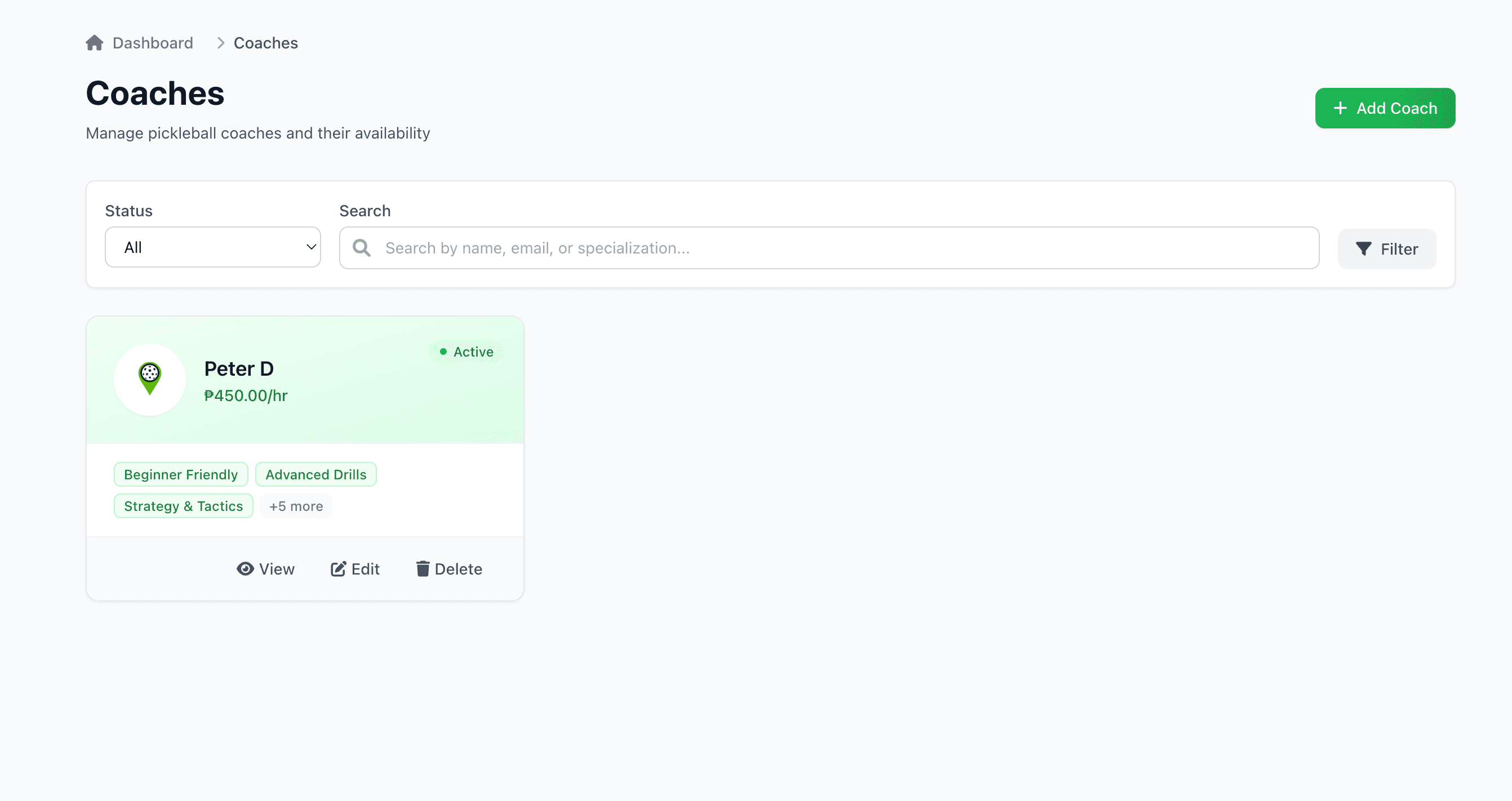The image size is (1512, 801).
Task: Select the magnifying glass search icon
Action: (x=362, y=247)
